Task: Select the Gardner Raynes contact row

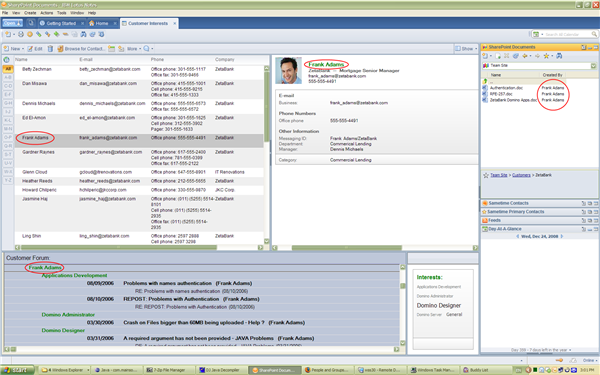Action: (139, 158)
